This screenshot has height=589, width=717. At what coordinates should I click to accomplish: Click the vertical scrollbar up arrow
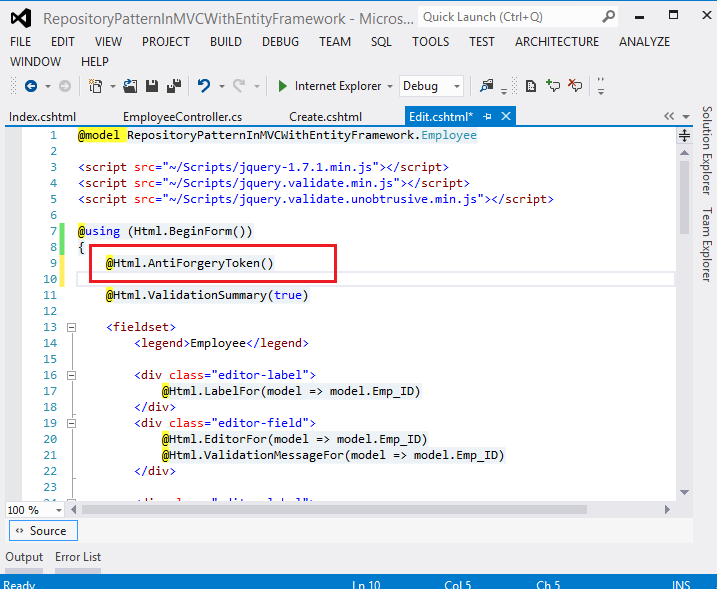685,153
